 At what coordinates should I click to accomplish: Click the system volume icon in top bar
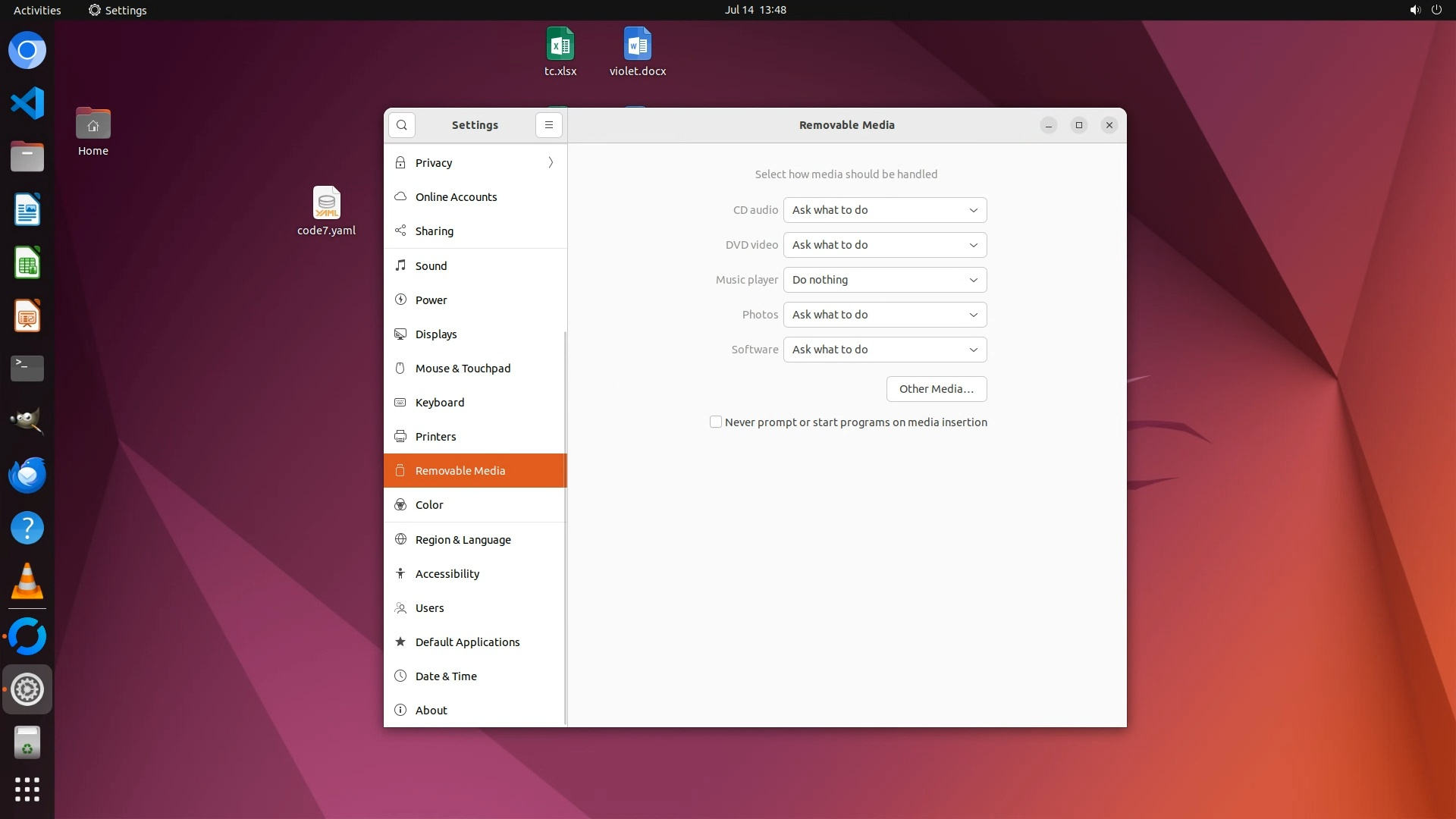pyautogui.click(x=1414, y=10)
